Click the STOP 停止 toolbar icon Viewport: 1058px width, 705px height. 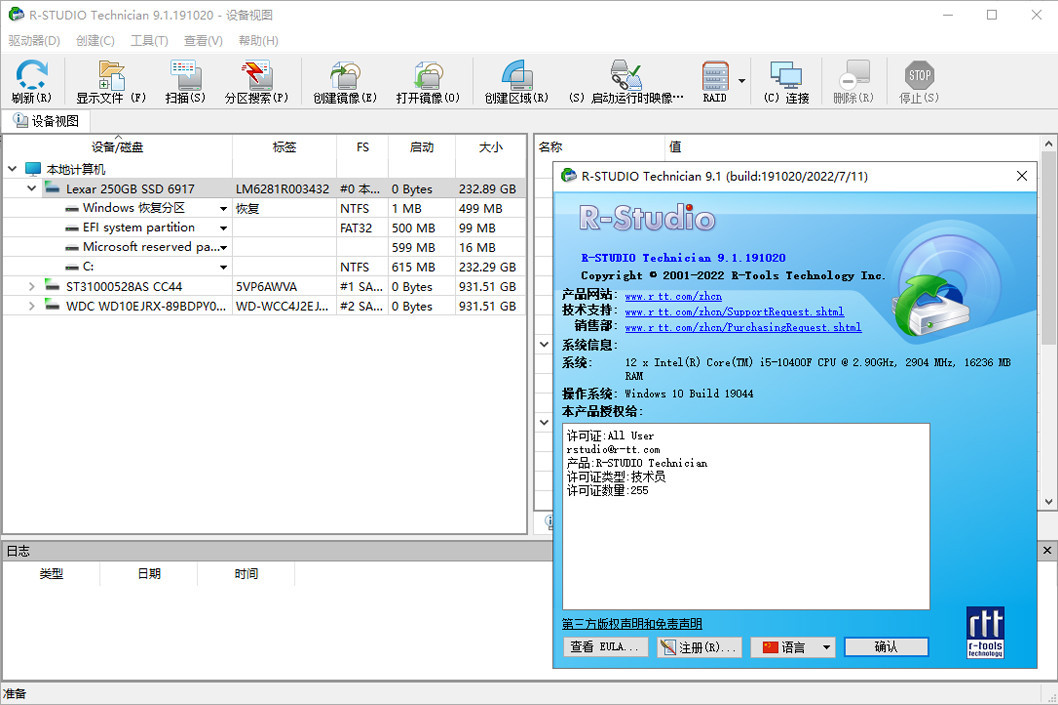[918, 80]
